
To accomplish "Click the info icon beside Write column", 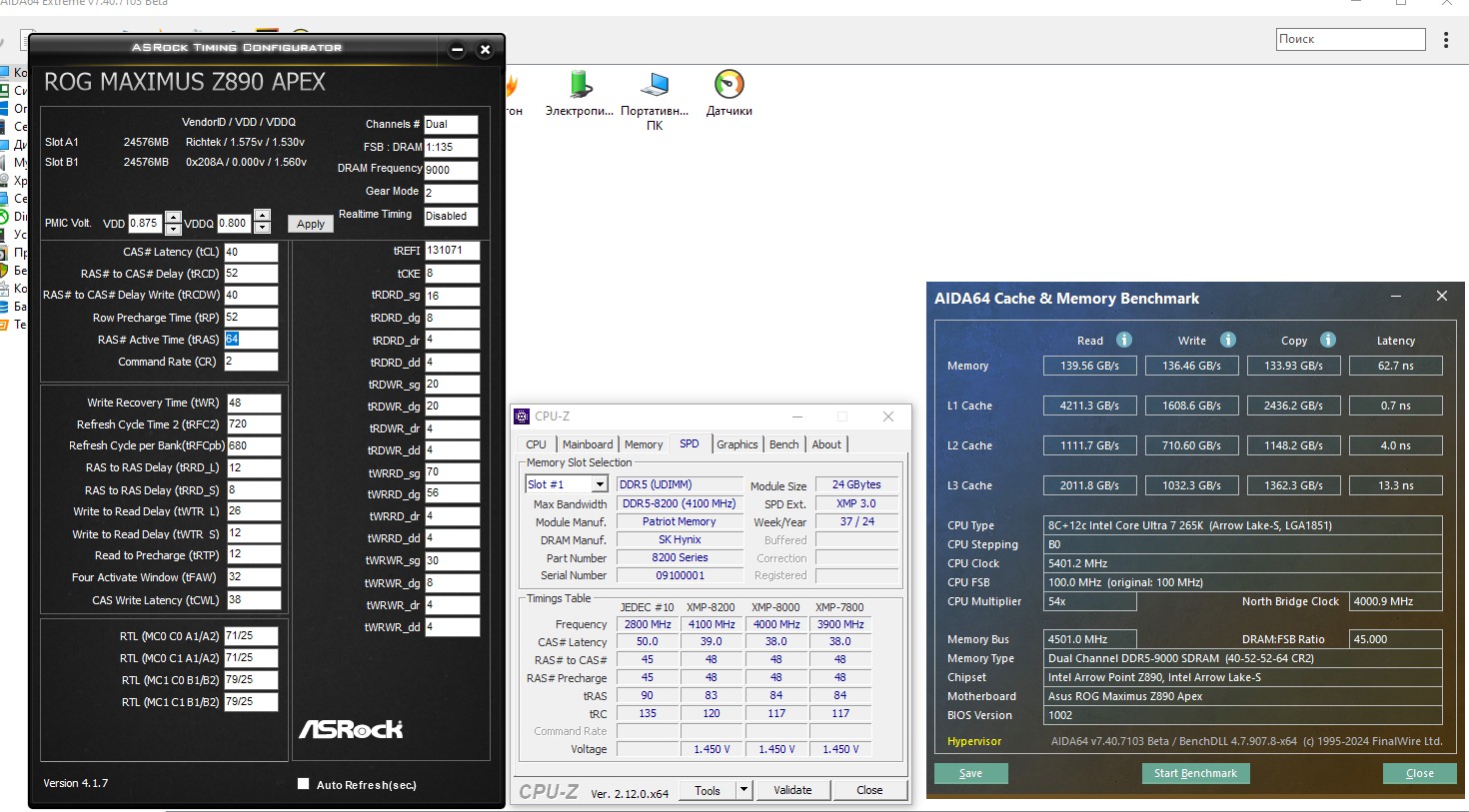I will tap(1228, 340).
